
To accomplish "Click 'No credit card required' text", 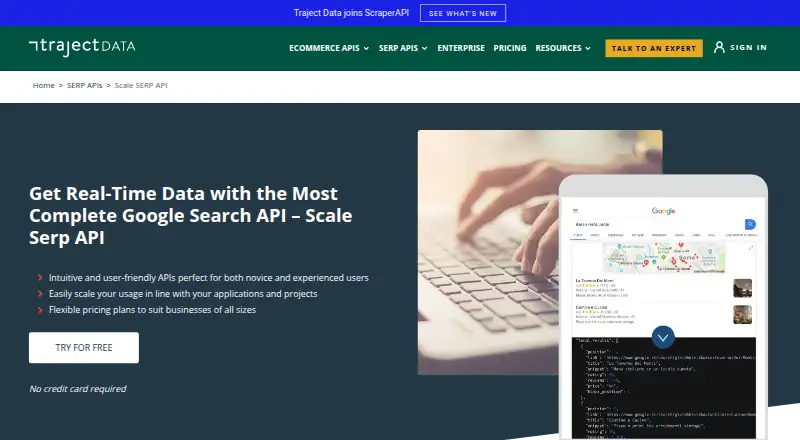I will tap(78, 389).
